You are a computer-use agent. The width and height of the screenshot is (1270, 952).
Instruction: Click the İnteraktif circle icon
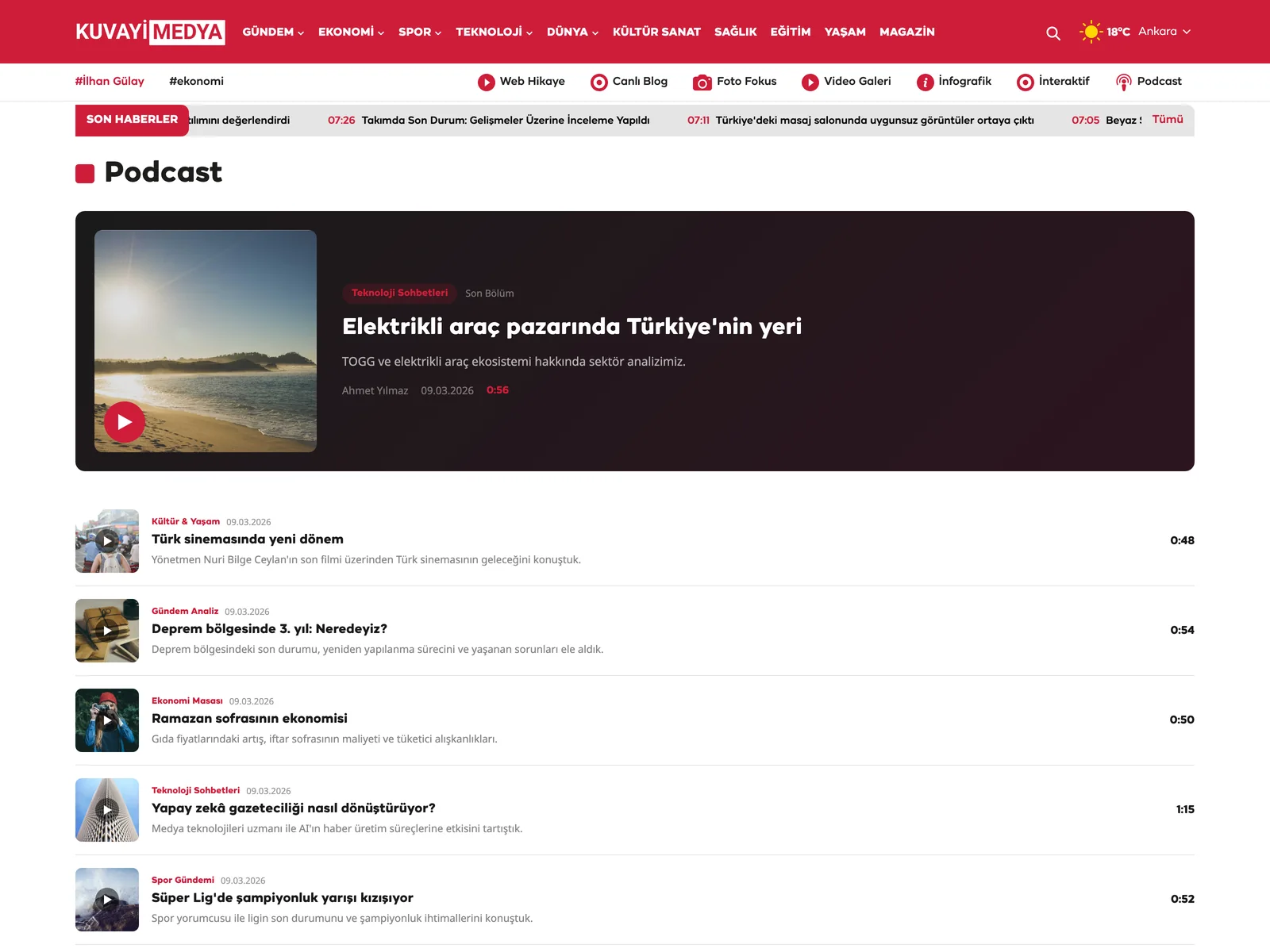[1026, 83]
